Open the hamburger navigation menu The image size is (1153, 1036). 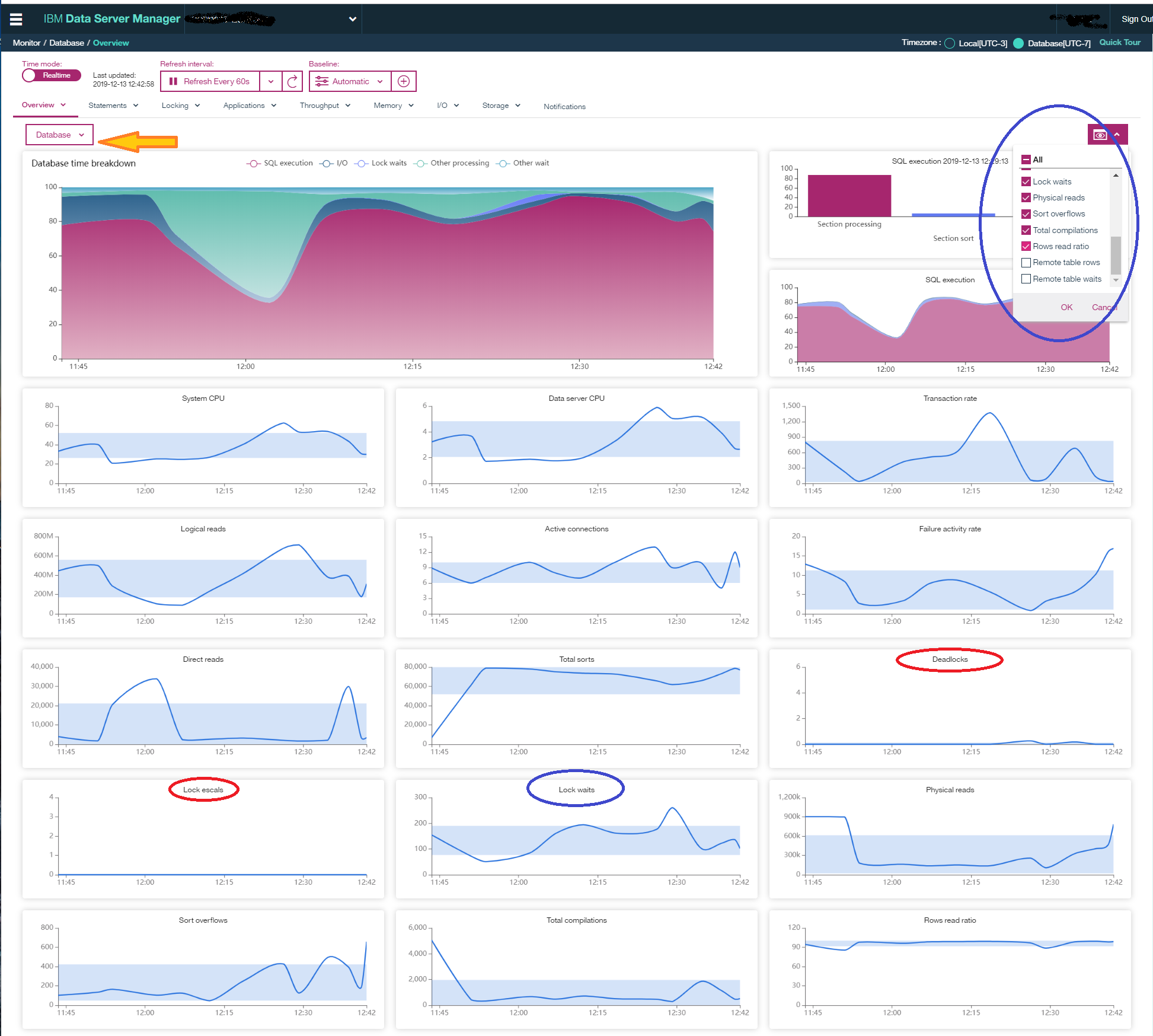(x=16, y=19)
